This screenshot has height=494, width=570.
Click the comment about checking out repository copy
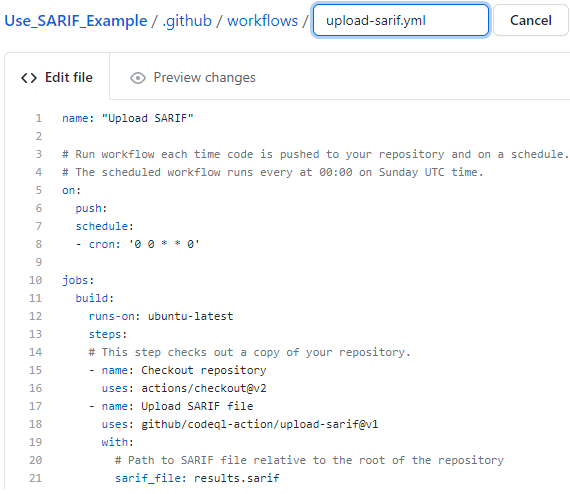coord(249,352)
